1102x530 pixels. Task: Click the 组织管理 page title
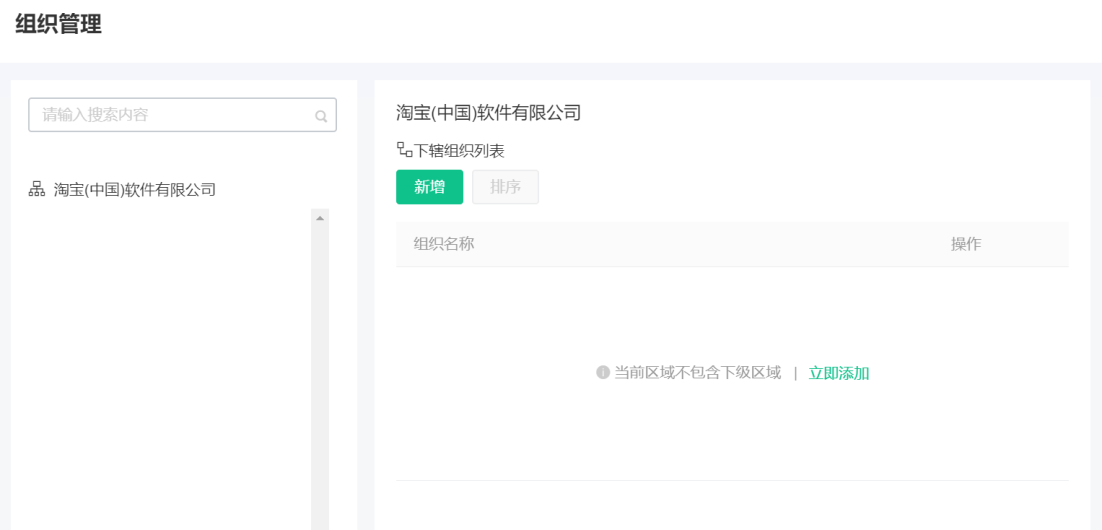point(58,24)
